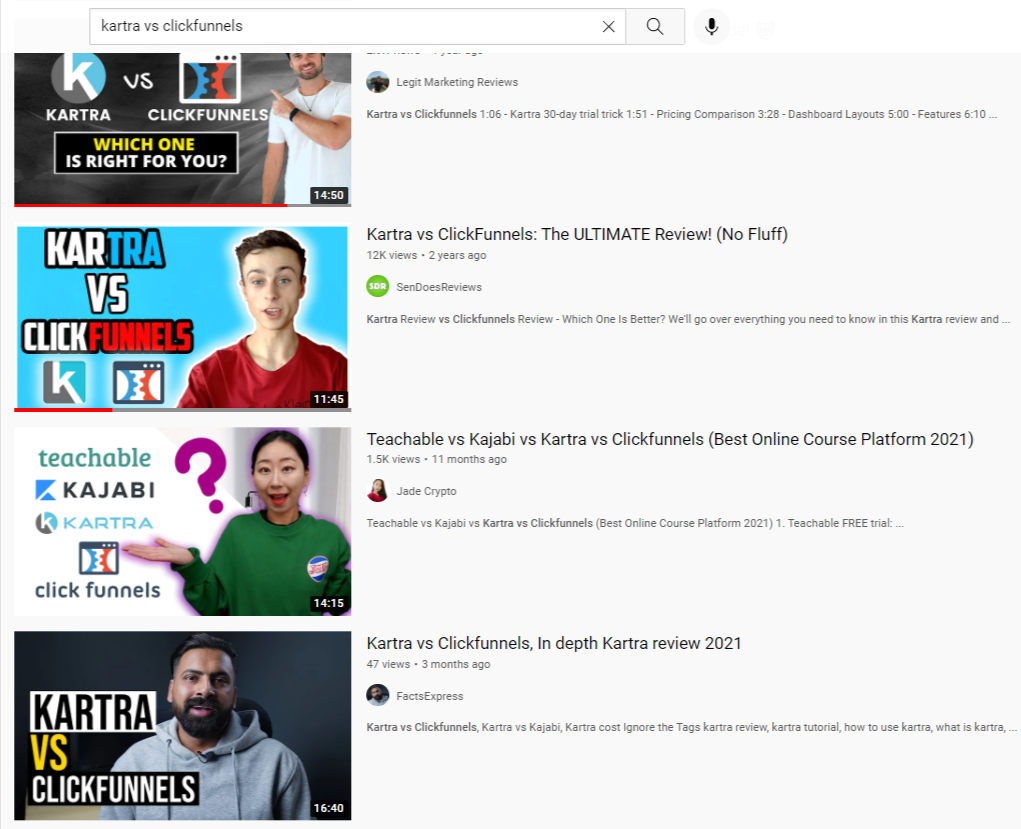
Task: Open 'Kartra vs ClickFunnels: The ULTIMATE Review!' title
Action: coord(577,234)
